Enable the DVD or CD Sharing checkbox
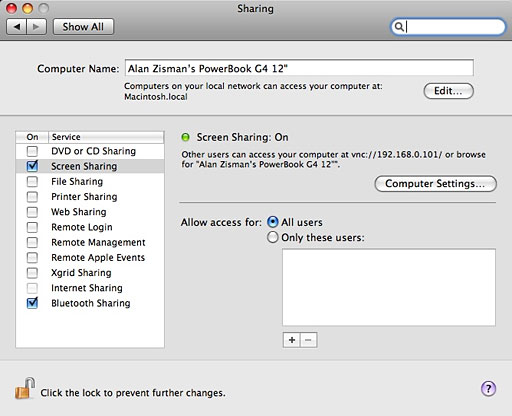The height and width of the screenshot is (416, 512). tap(32, 151)
